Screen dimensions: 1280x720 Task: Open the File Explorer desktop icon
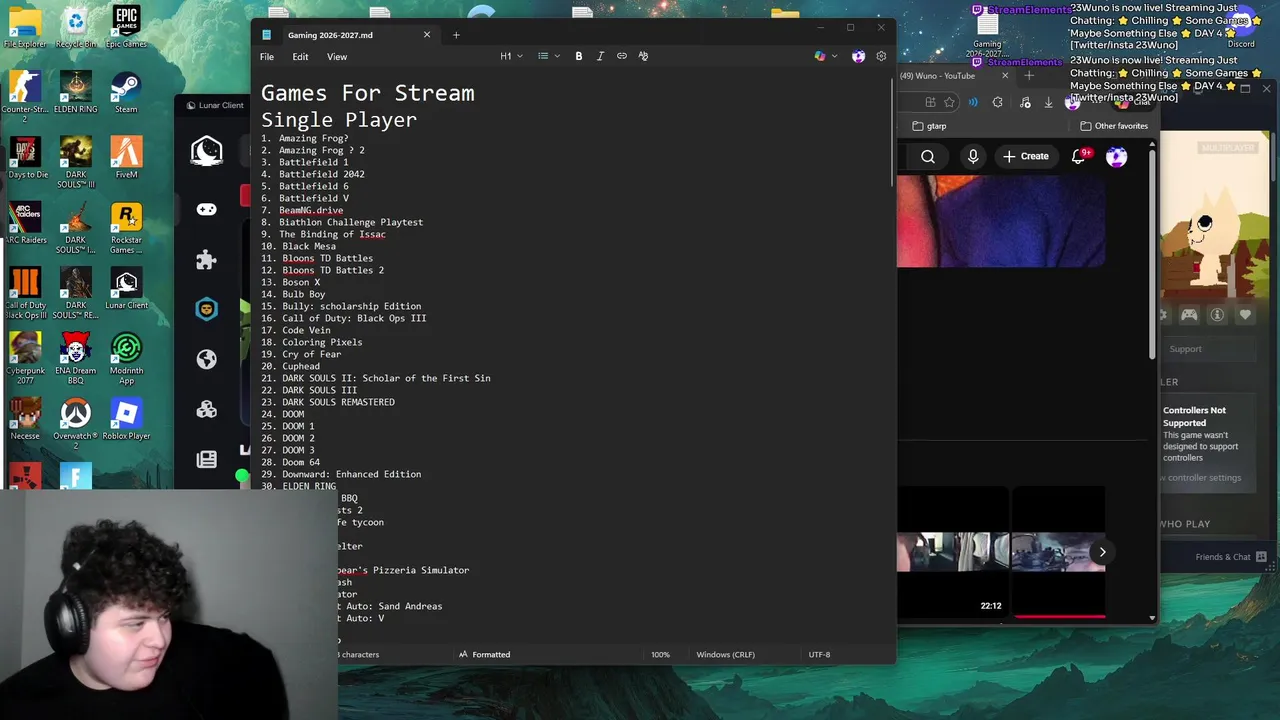[25, 27]
